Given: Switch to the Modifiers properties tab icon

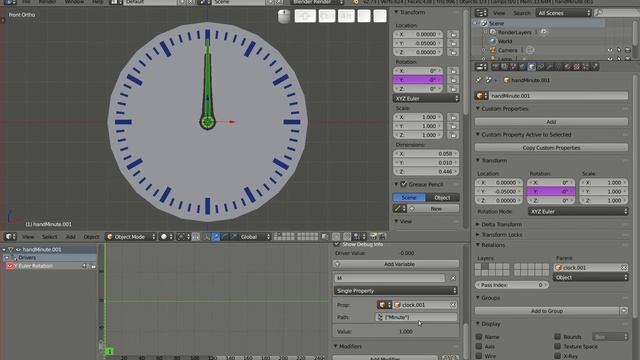Looking at the screenshot, I should tap(549, 67).
